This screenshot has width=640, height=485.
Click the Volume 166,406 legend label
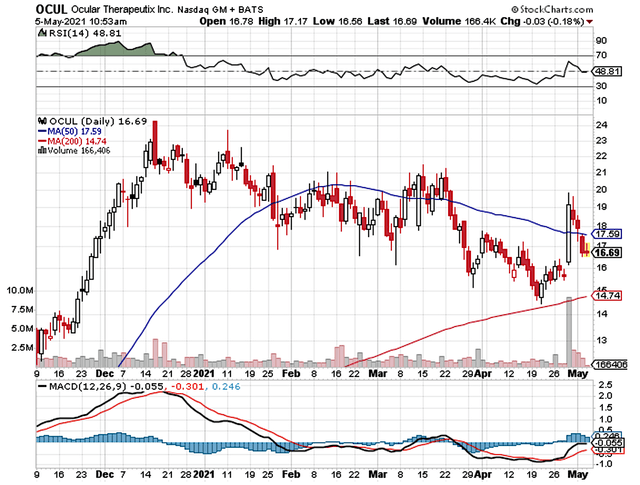pyautogui.click(x=79, y=151)
